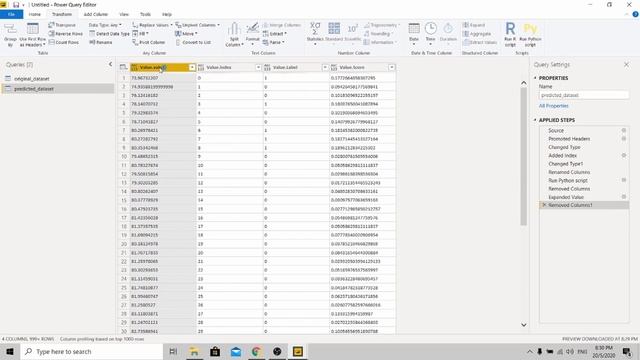
Task: Close the Query Settings pane
Action: pyautogui.click(x=627, y=64)
